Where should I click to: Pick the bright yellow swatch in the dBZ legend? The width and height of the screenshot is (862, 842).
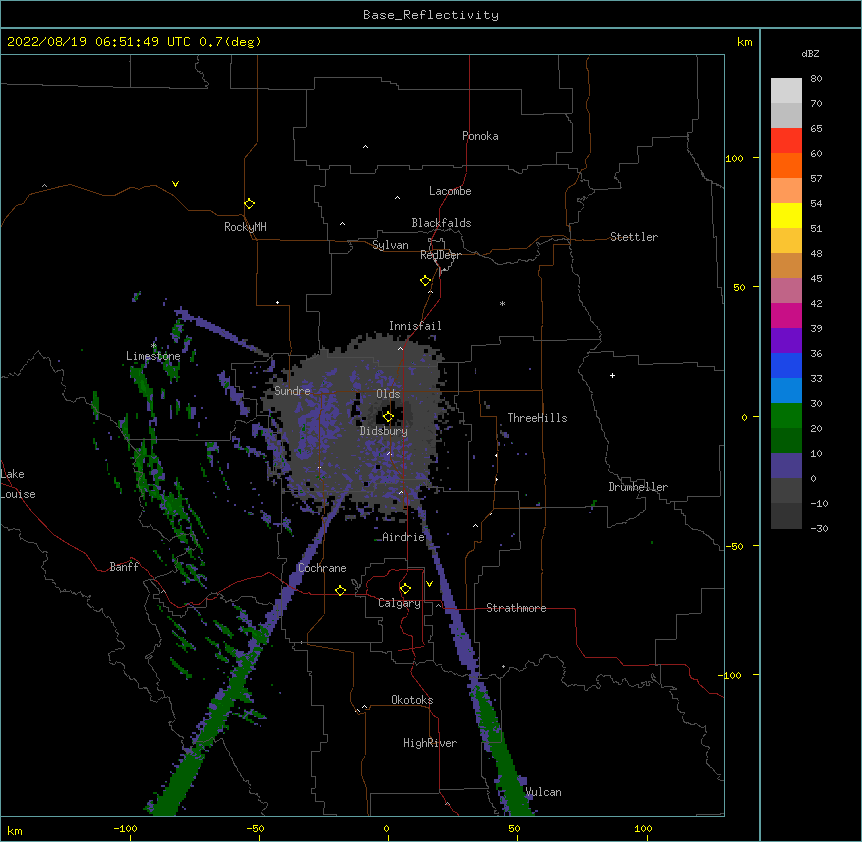click(786, 215)
